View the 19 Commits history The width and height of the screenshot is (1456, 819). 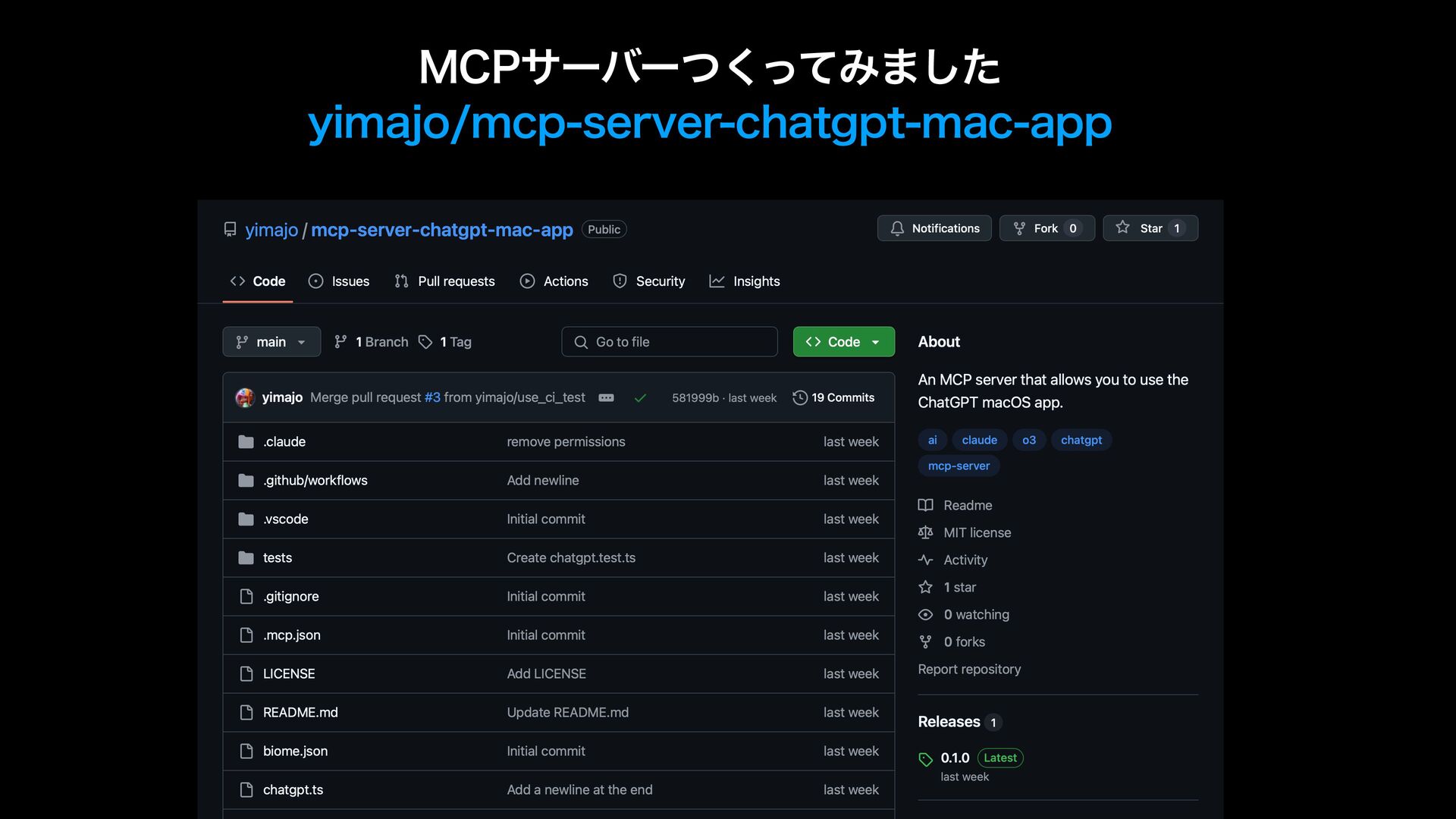(833, 397)
